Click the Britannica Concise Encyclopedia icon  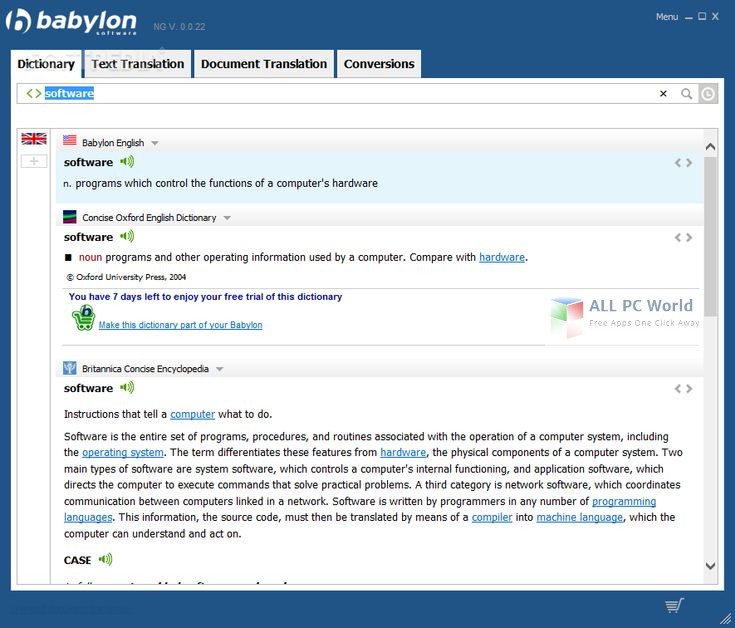70,368
